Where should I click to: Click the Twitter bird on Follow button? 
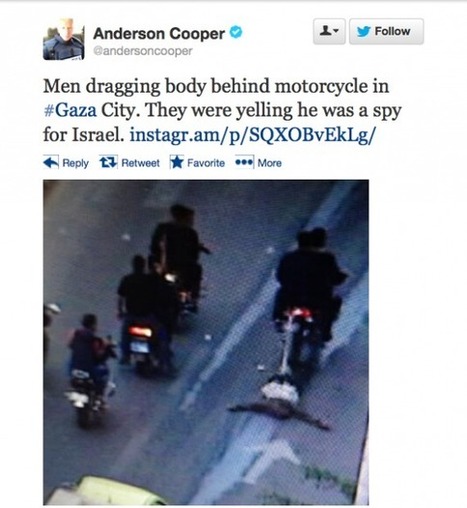363,31
